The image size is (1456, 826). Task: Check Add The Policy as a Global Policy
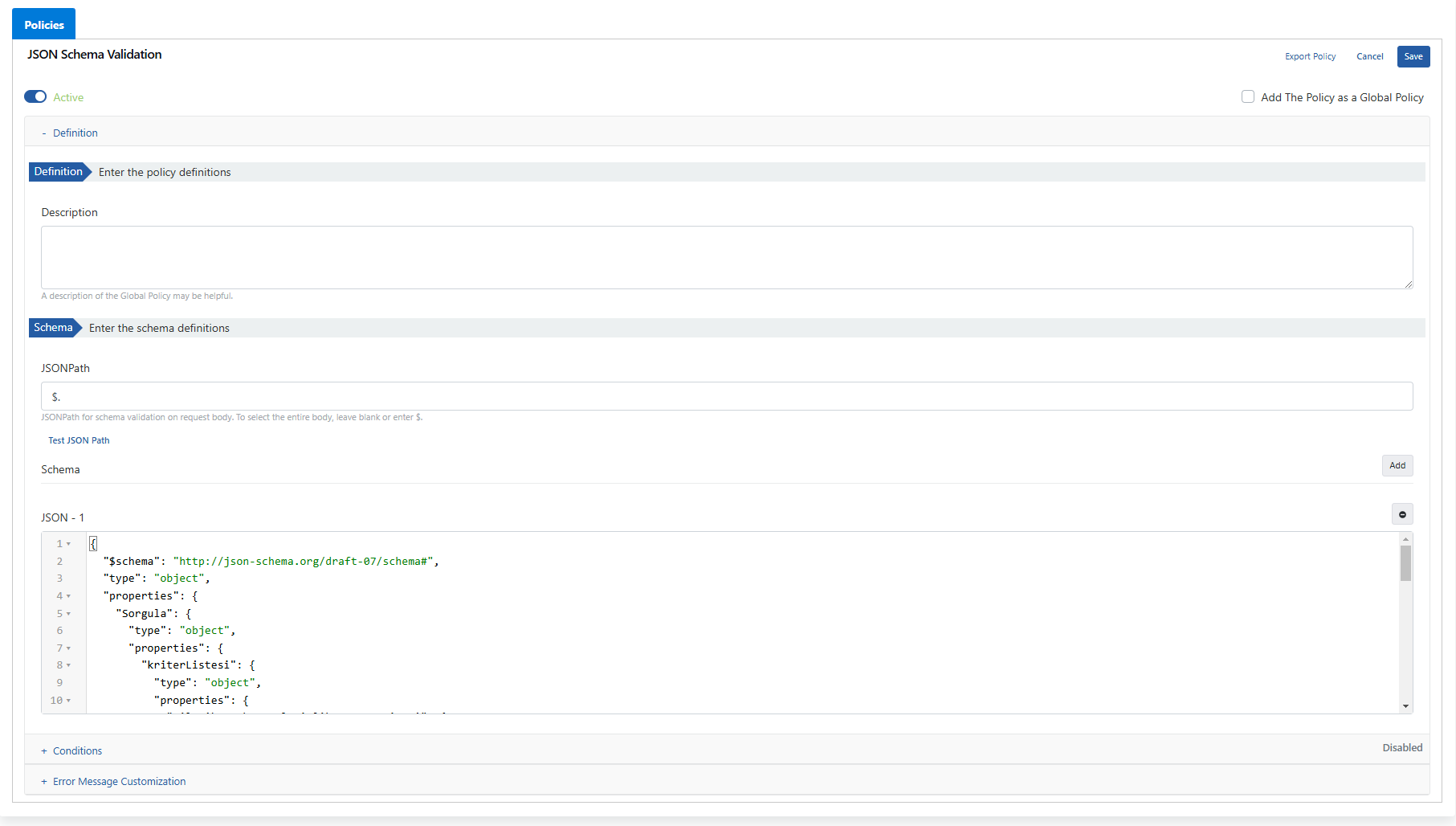click(1248, 96)
